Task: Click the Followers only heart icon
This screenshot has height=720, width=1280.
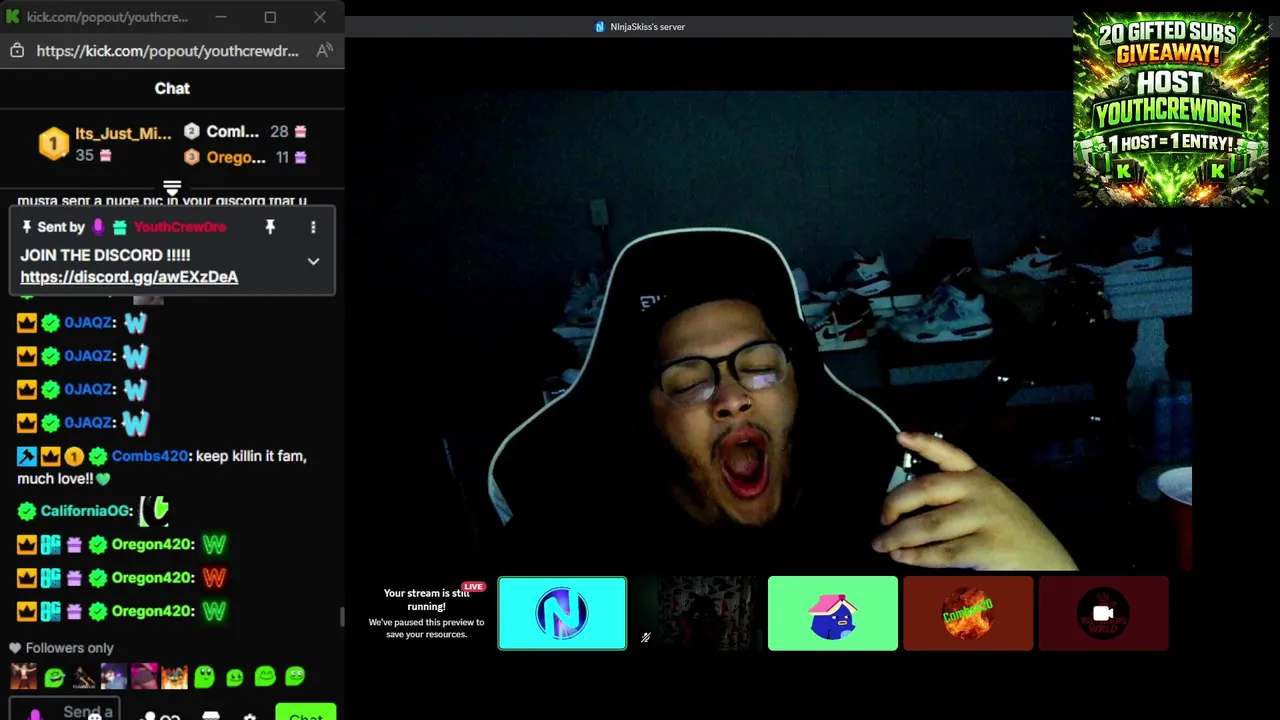Action: coord(15,648)
